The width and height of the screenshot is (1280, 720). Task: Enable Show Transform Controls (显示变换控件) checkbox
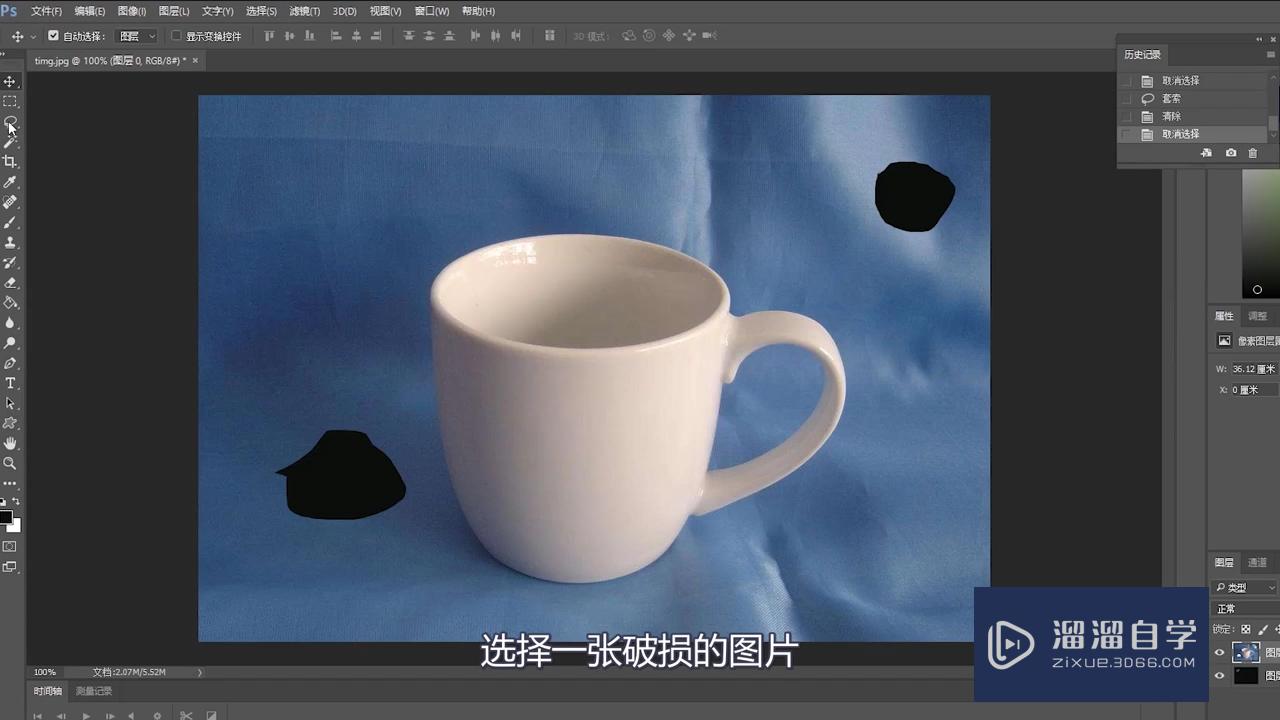point(176,36)
